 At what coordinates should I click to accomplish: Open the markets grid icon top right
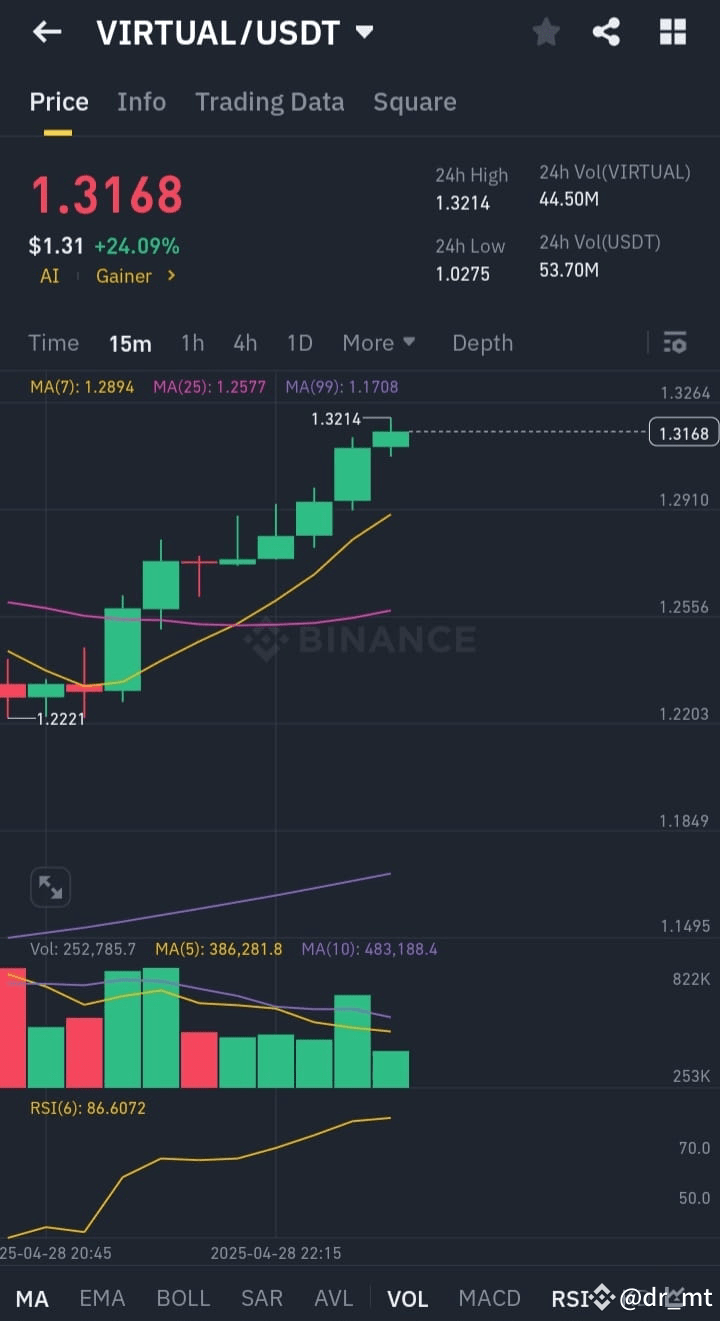[x=672, y=31]
